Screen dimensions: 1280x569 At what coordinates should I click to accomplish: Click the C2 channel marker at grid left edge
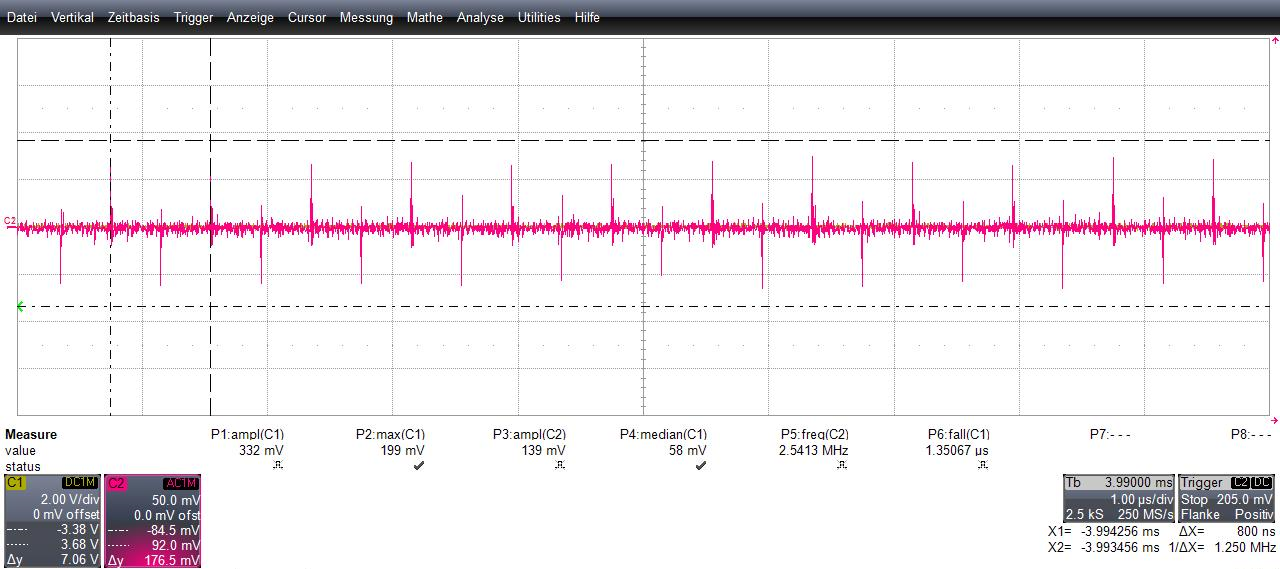(x=10, y=221)
